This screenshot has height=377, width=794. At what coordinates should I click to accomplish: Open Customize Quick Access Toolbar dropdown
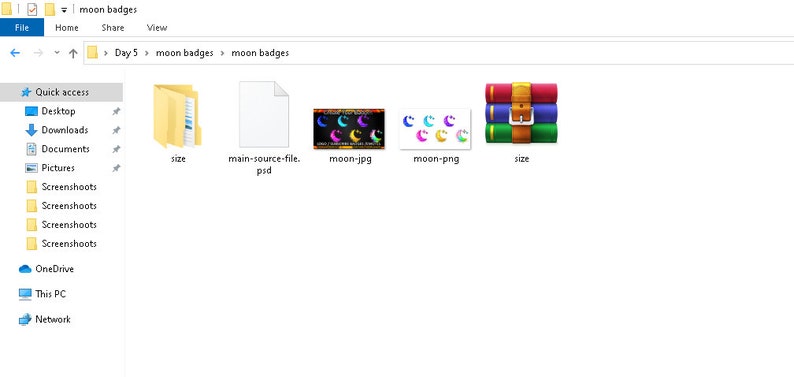coord(64,10)
